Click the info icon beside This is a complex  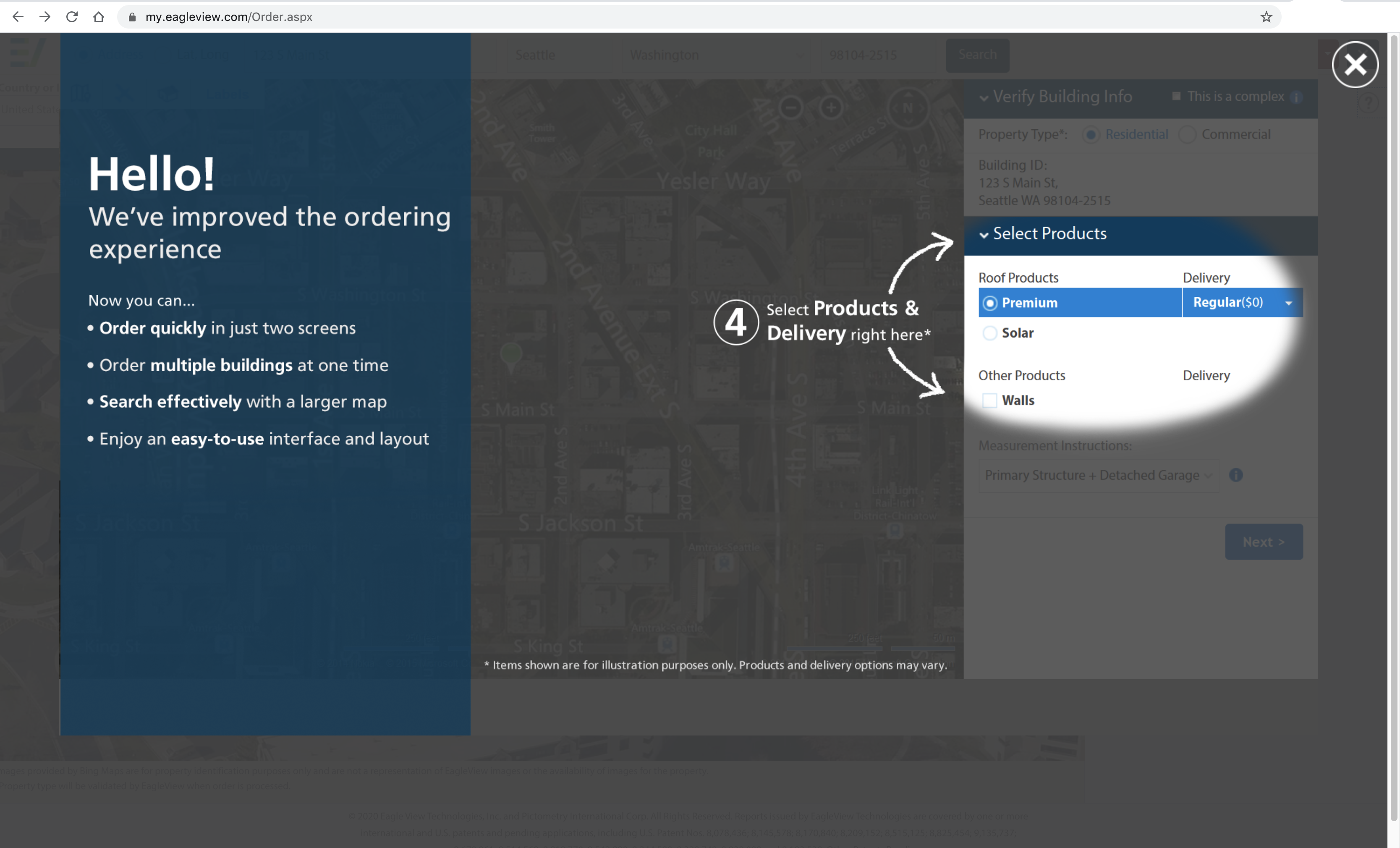pyautogui.click(x=1296, y=97)
